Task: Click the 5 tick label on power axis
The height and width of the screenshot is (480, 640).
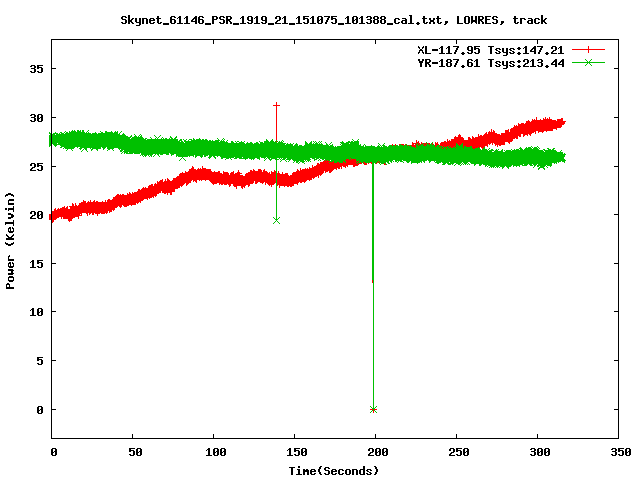Action: [x=40, y=361]
